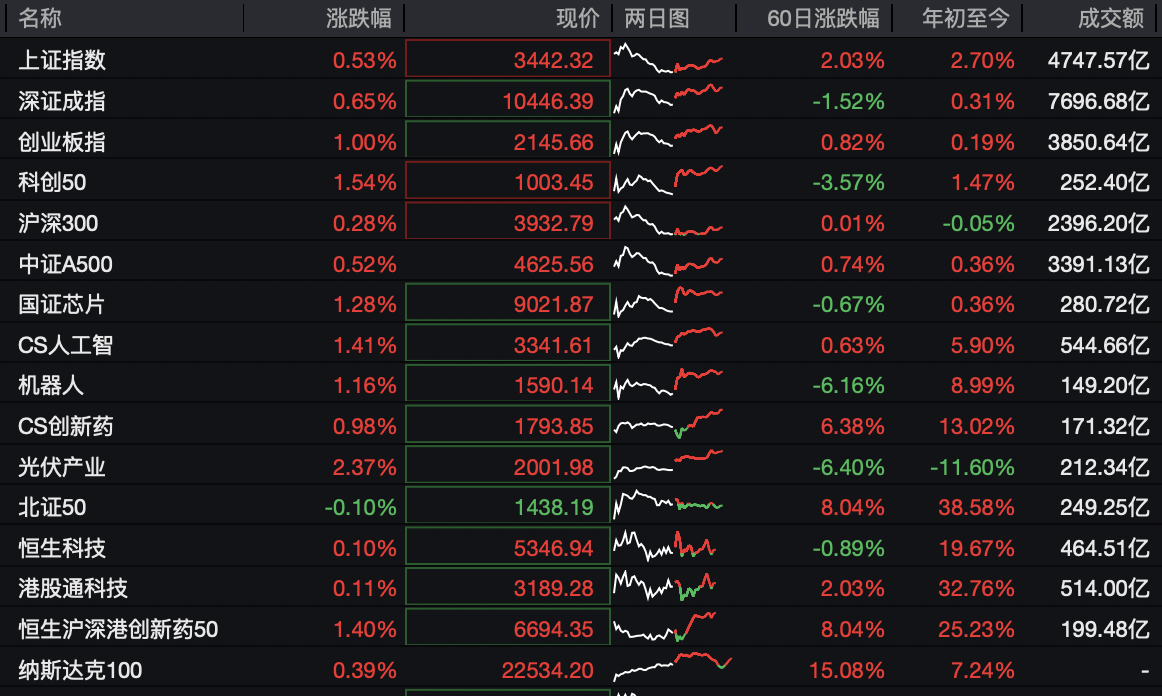Select the 创业板指 index name
The width and height of the screenshot is (1162, 696).
pyautogui.click(x=62, y=142)
